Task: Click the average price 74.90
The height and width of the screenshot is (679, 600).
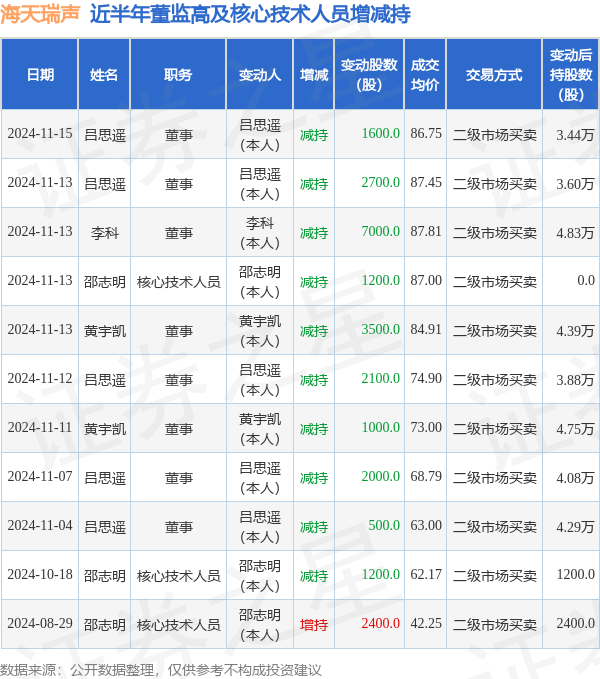Action: coord(426,378)
